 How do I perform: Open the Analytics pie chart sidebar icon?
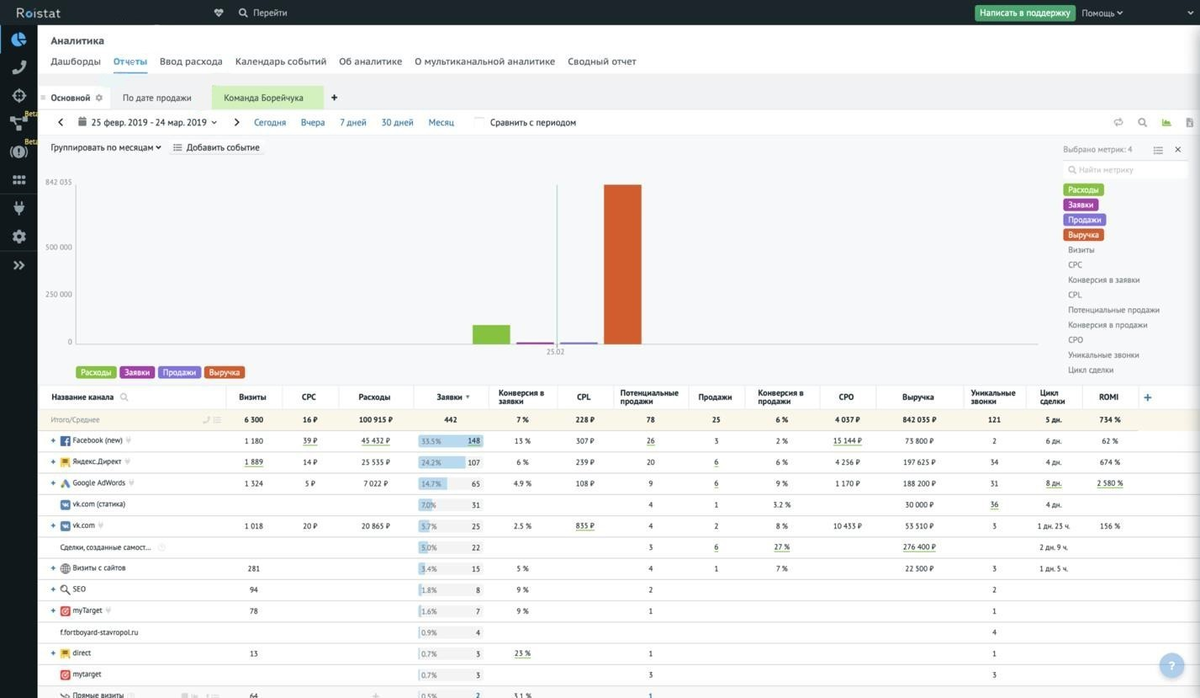(18, 40)
